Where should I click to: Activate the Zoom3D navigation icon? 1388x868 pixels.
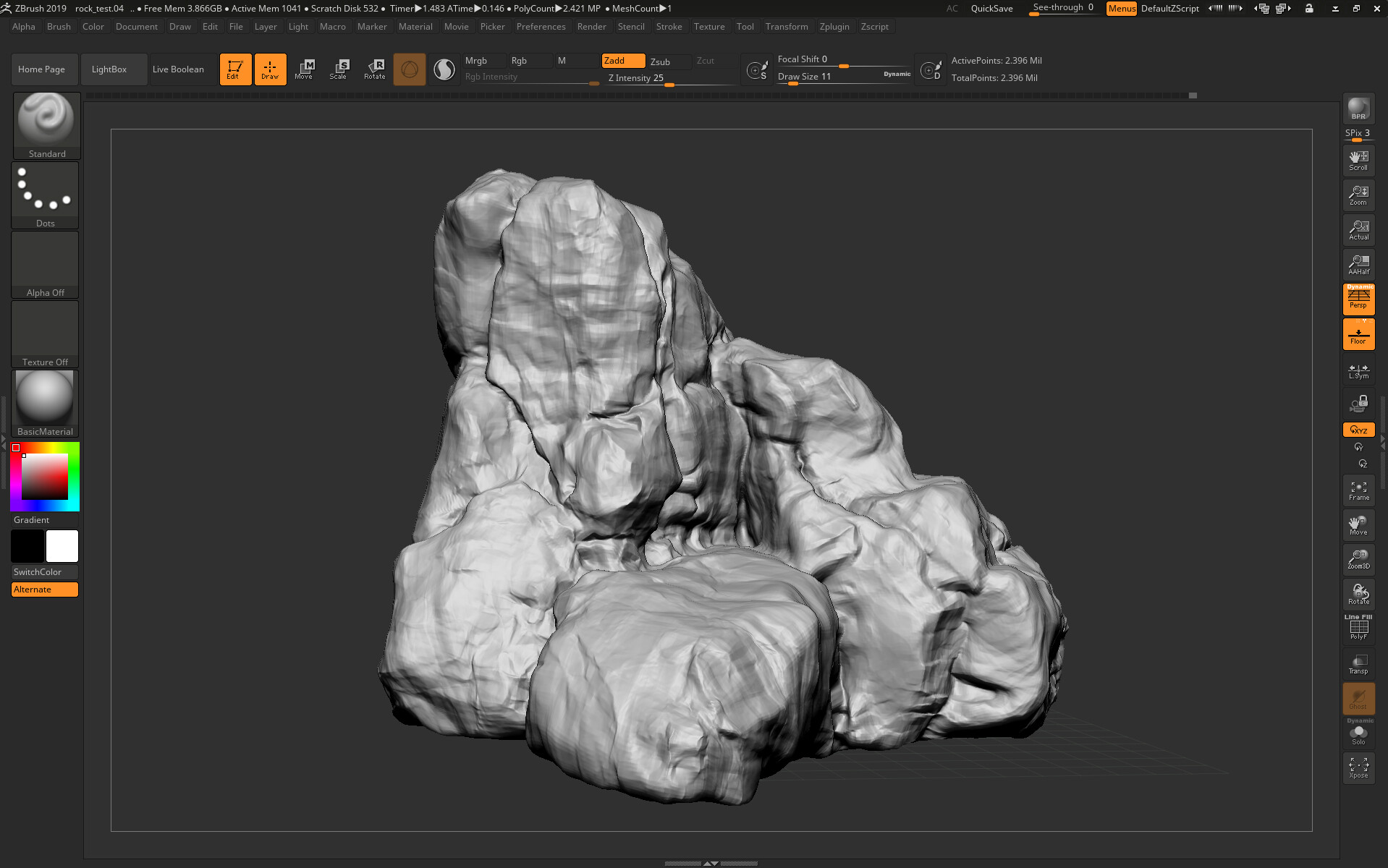pyautogui.click(x=1358, y=559)
